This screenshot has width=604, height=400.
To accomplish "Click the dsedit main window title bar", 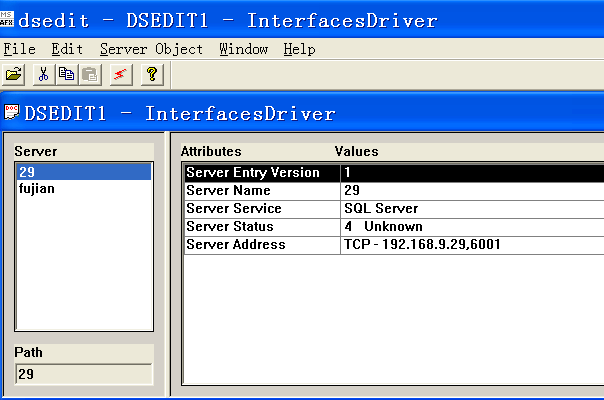I will pos(302,19).
